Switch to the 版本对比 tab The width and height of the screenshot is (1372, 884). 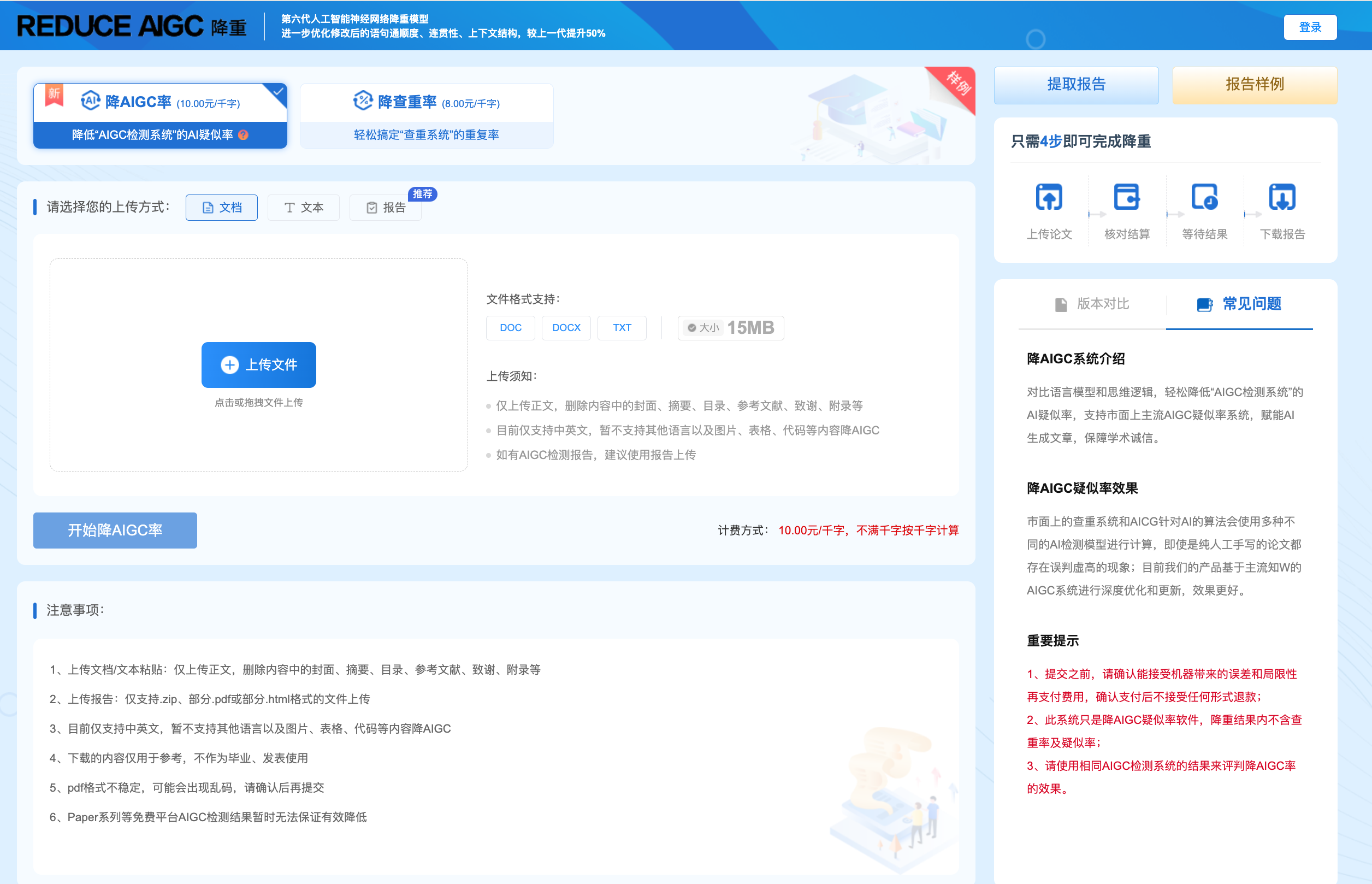[1092, 304]
